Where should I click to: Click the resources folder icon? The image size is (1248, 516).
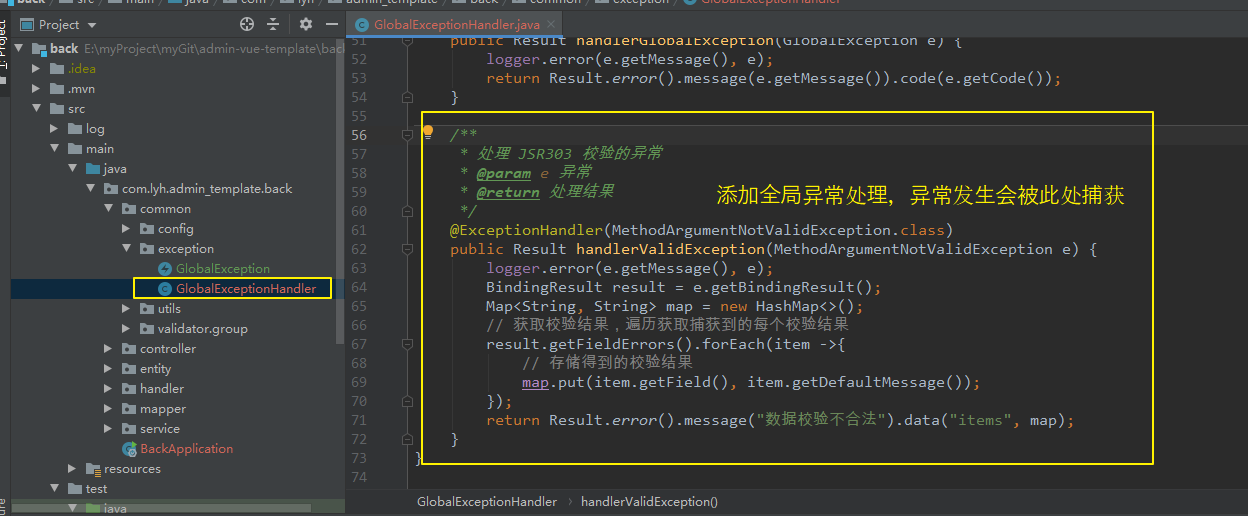pos(93,468)
